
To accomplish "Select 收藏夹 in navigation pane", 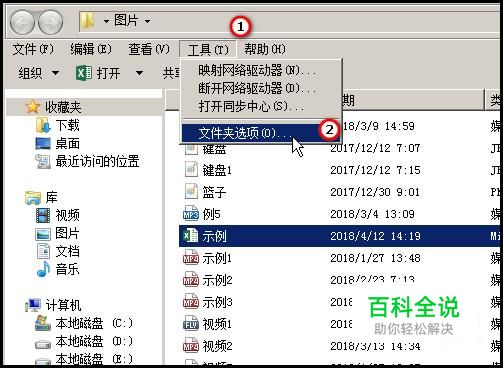I will pyautogui.click(x=63, y=107).
